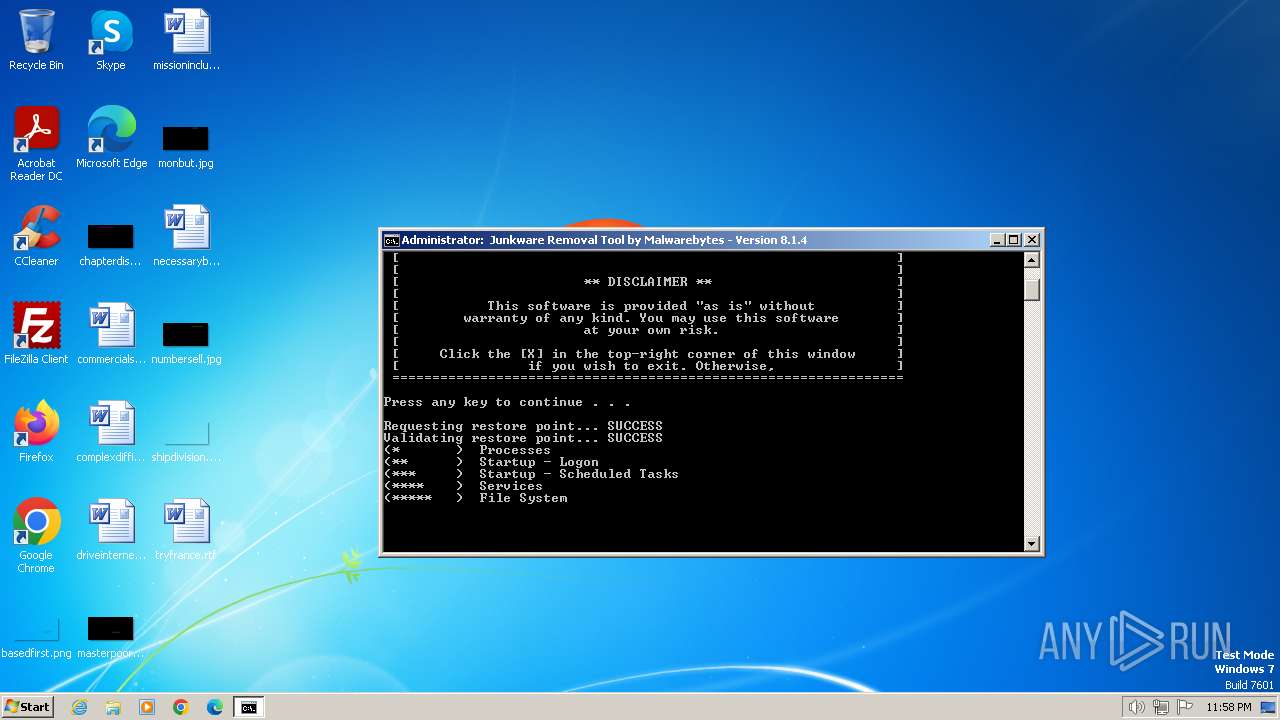This screenshot has width=1280, height=720.
Task: Close the Junkware Removal Tool window
Action: pyautogui.click(x=1032, y=240)
